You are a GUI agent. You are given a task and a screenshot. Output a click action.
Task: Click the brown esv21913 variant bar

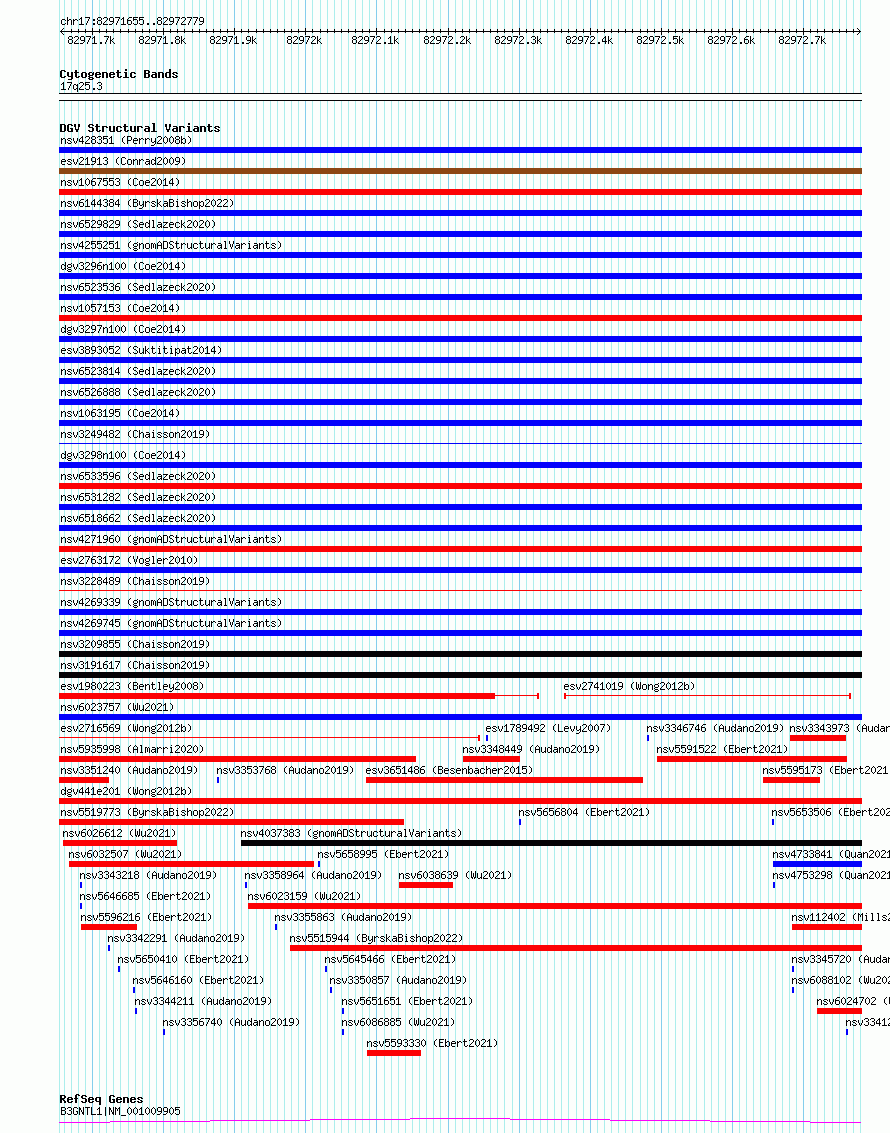pyautogui.click(x=460, y=171)
